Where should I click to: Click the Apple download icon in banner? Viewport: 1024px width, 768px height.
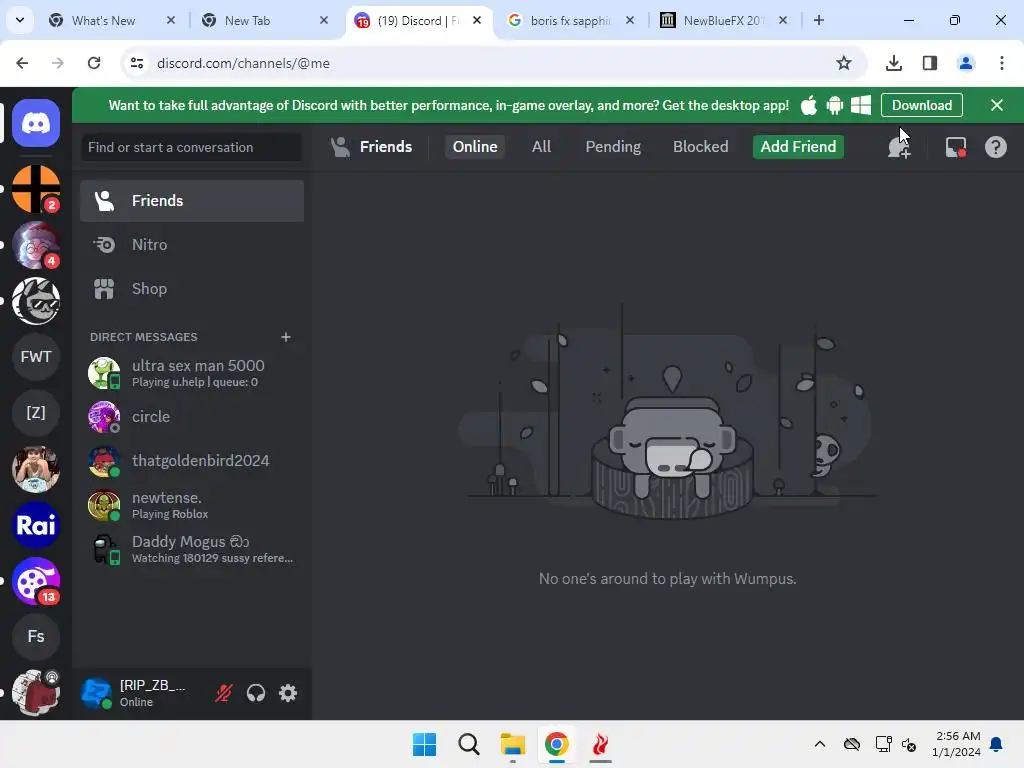(x=808, y=105)
